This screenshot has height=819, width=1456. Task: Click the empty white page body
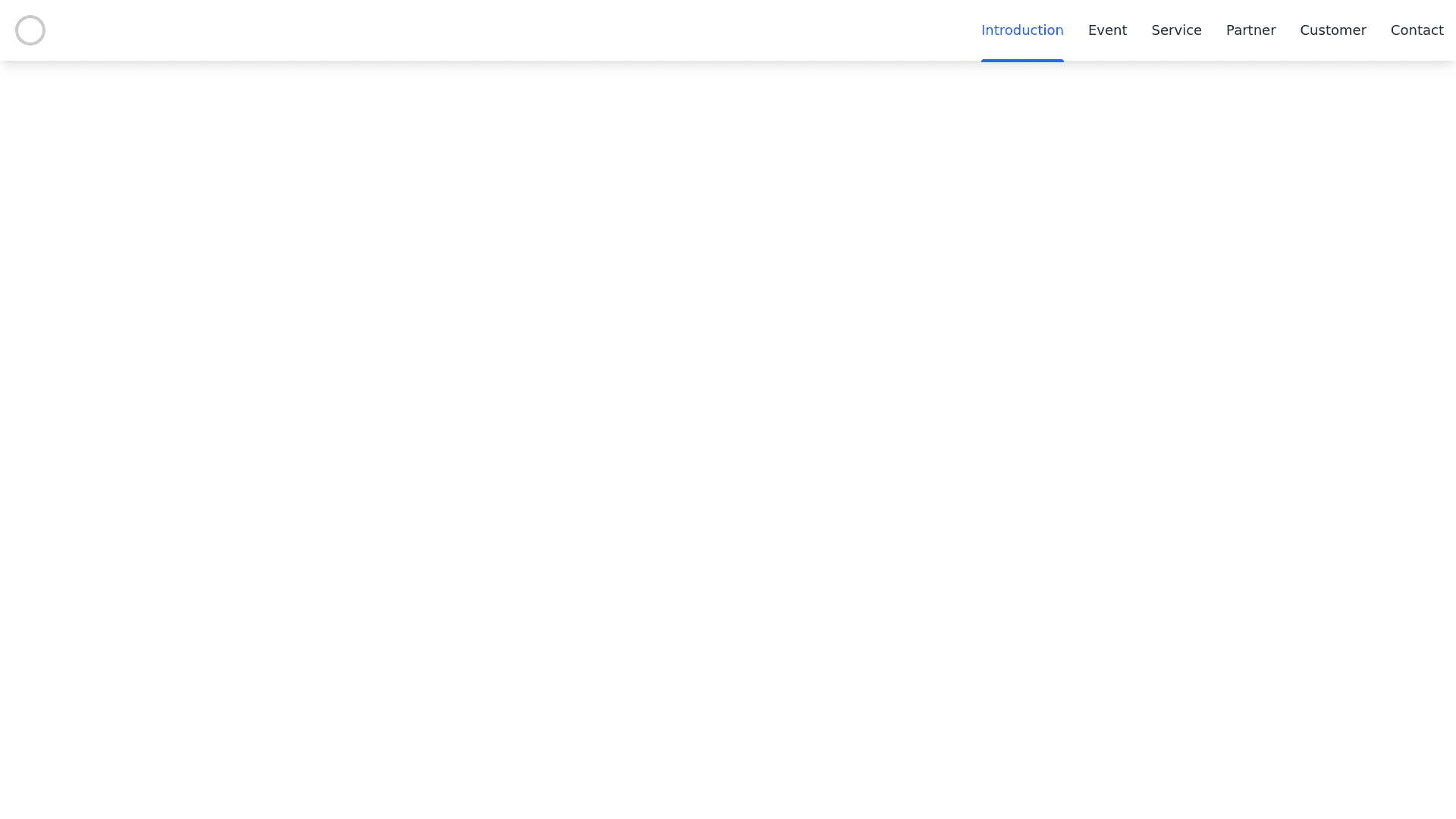728,440
